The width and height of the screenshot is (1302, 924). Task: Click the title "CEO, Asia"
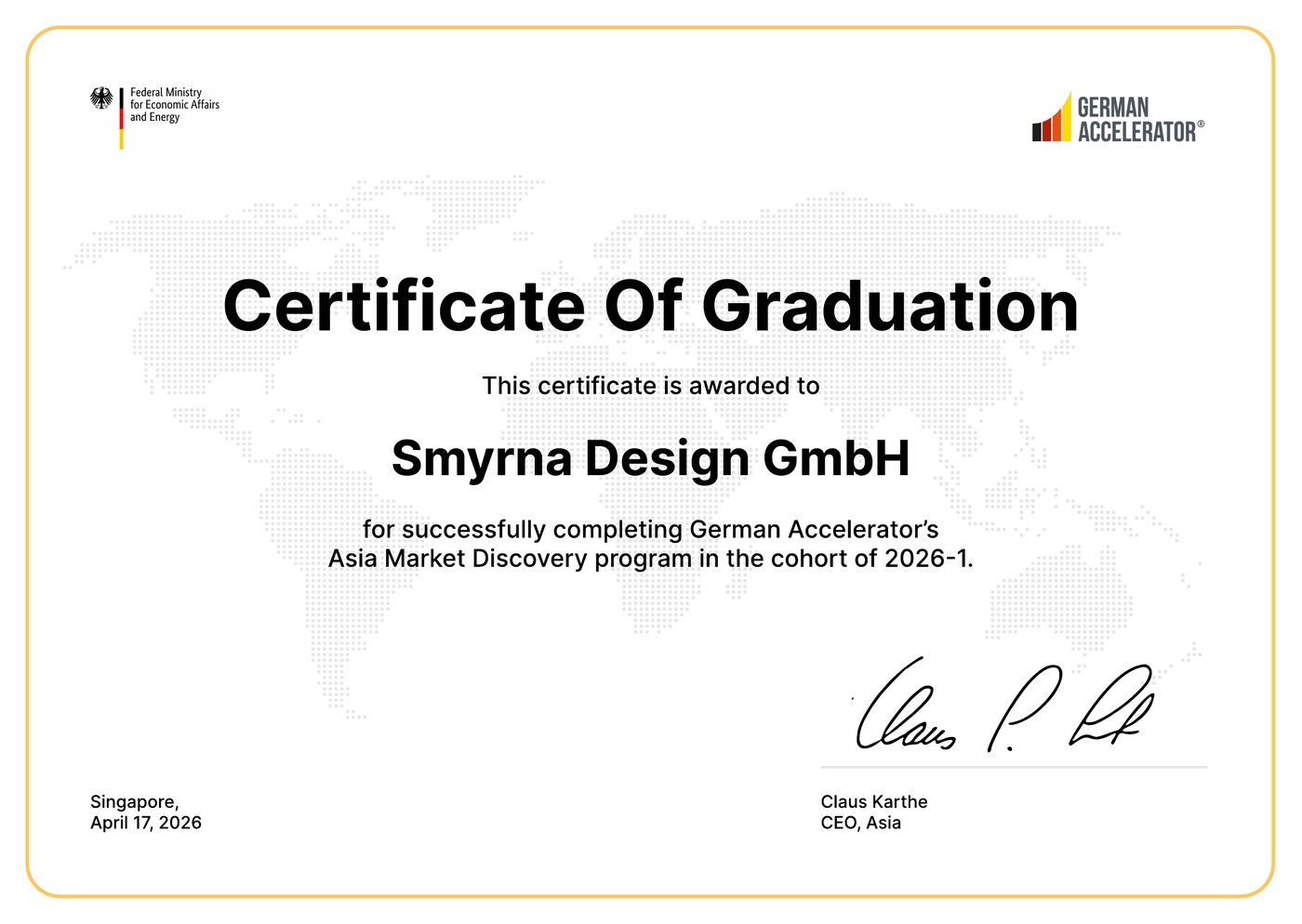tap(861, 823)
